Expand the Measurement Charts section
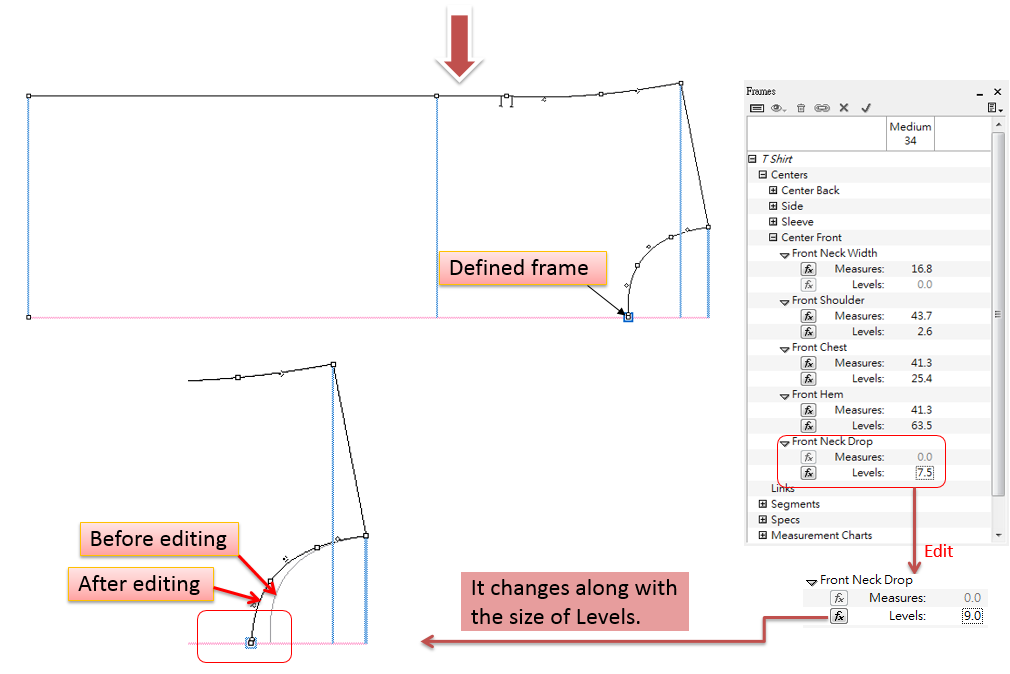Screen dimensions: 1010x674 (763, 536)
